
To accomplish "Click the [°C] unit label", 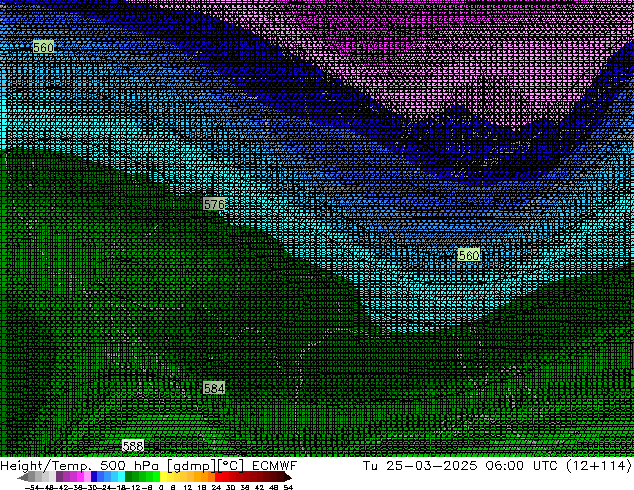I will pos(230,466).
